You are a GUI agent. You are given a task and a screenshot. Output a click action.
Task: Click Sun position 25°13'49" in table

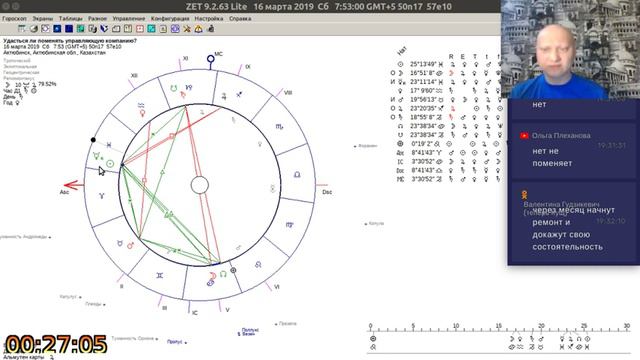pyautogui.click(x=423, y=64)
